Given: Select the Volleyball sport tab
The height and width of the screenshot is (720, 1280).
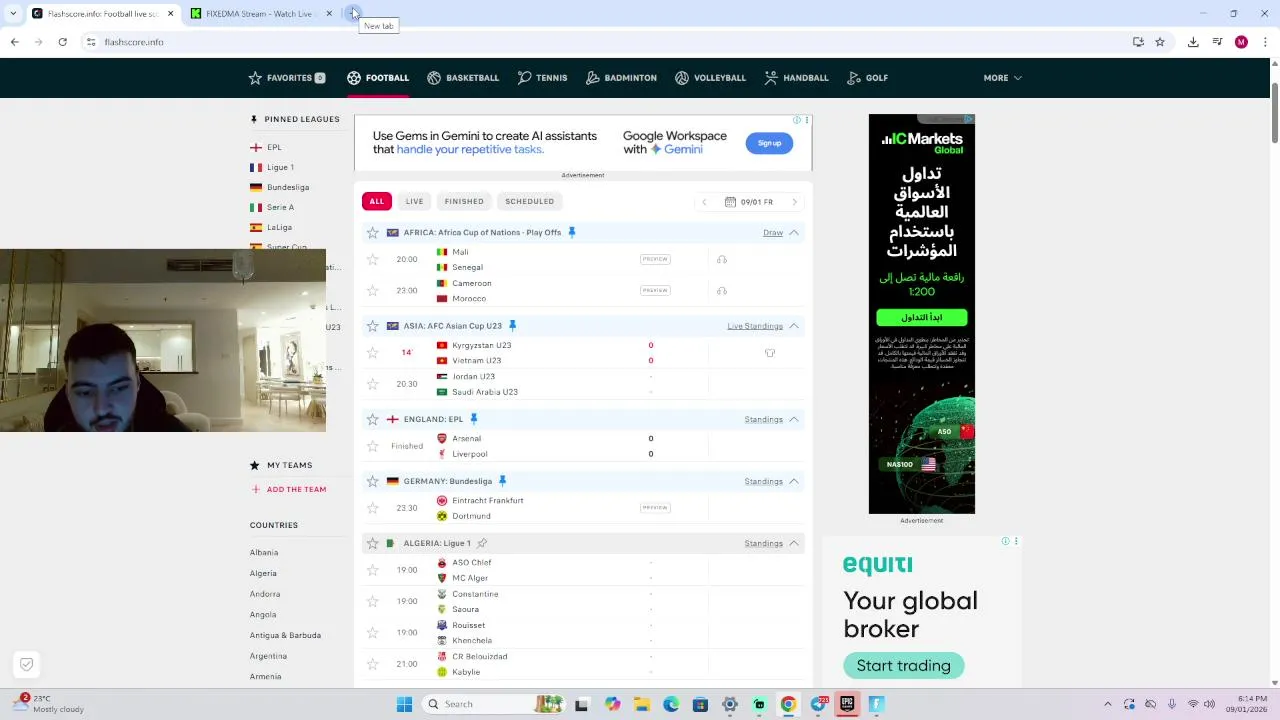Looking at the screenshot, I should (710, 78).
